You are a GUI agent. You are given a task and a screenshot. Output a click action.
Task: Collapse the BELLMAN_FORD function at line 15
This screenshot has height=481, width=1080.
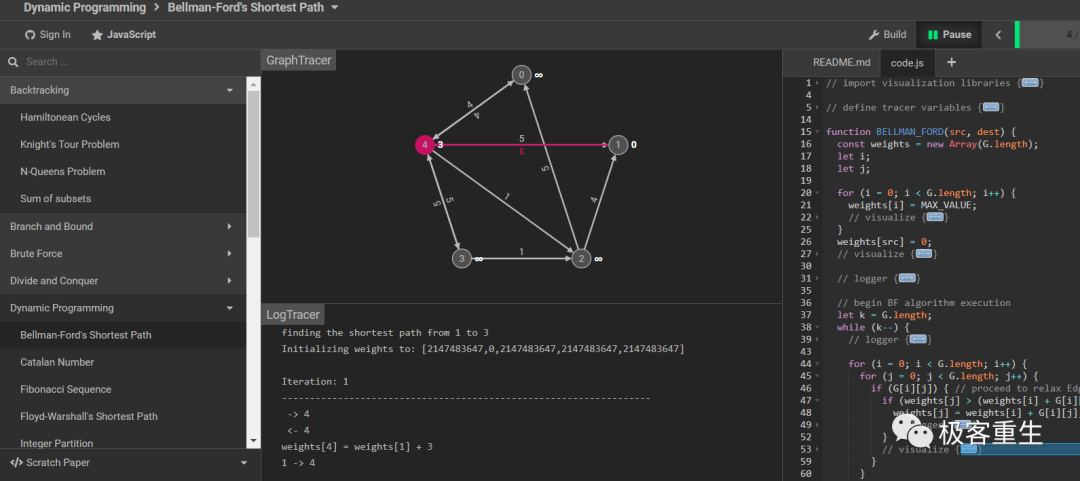817,132
